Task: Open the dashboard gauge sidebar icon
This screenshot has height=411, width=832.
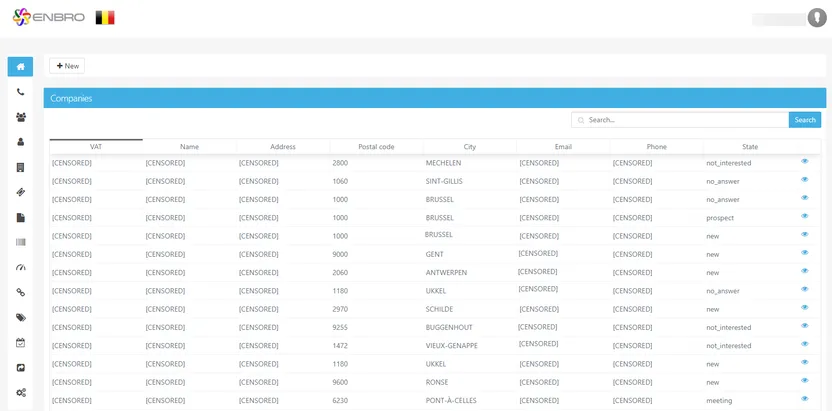Action: tap(21, 267)
